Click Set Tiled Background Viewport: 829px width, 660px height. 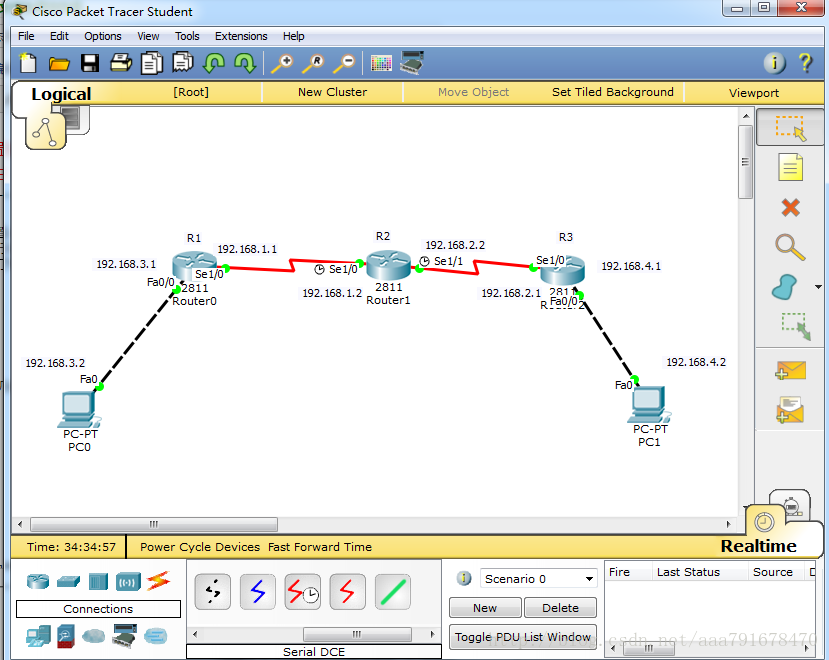coord(613,92)
